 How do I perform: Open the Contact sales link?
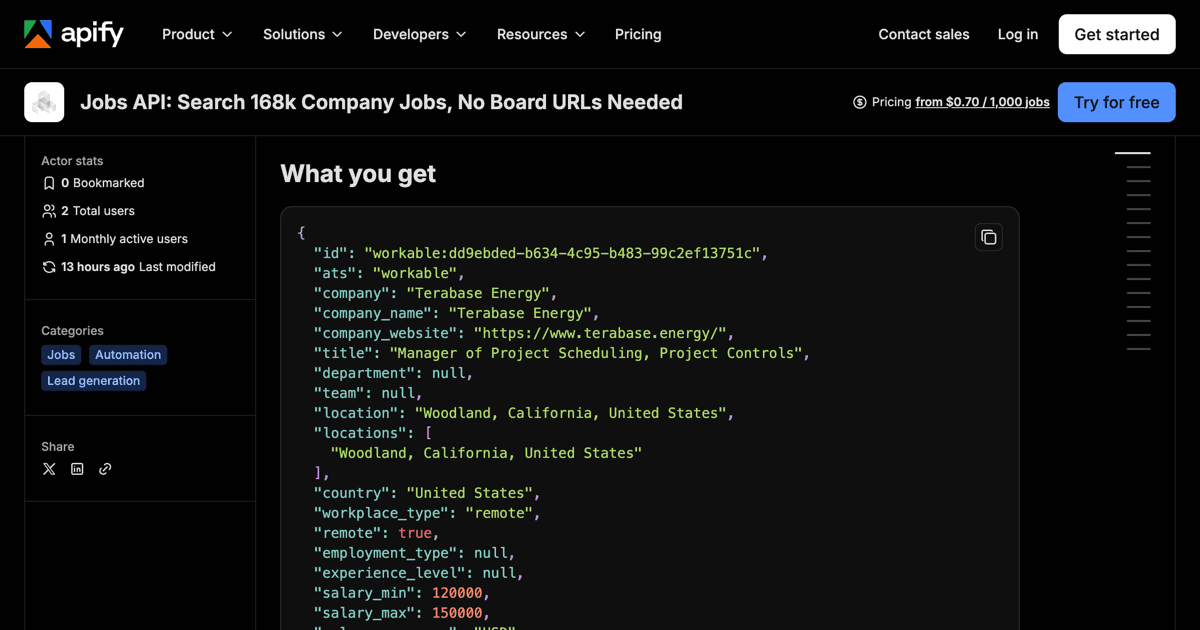pyautogui.click(x=924, y=34)
